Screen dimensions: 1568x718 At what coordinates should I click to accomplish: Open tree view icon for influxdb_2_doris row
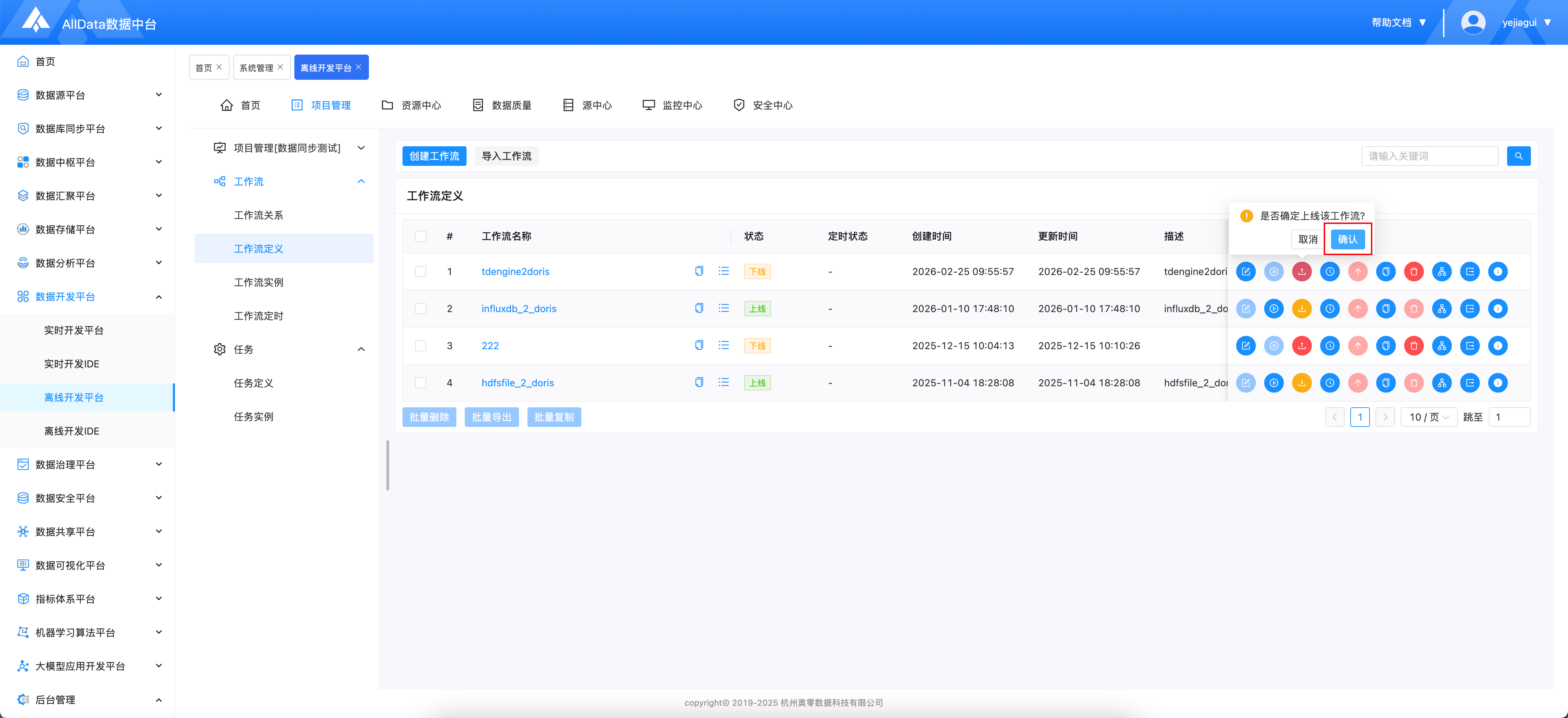[1441, 309]
